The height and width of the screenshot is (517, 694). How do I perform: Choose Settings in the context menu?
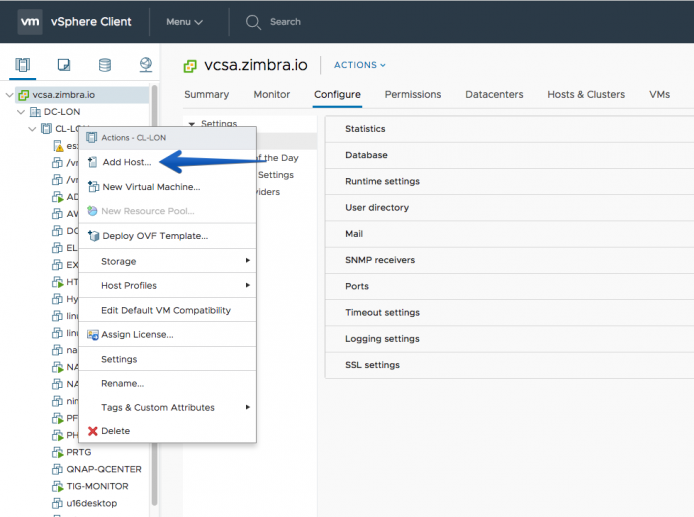point(167,359)
